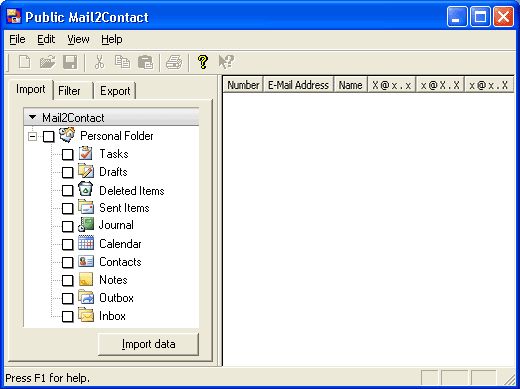Open the File menu
This screenshot has width=520, height=389.
[17, 39]
